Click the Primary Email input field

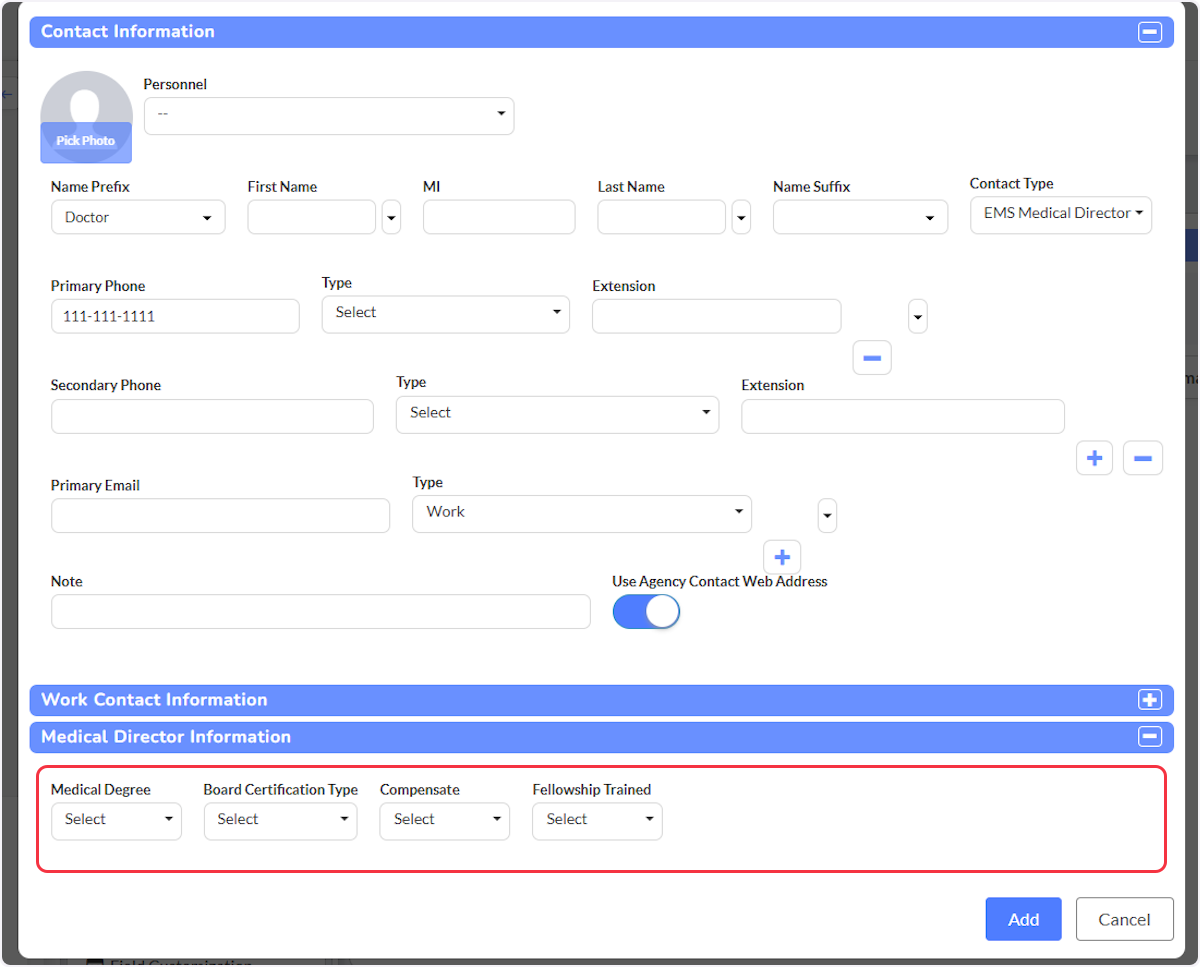(x=220, y=516)
